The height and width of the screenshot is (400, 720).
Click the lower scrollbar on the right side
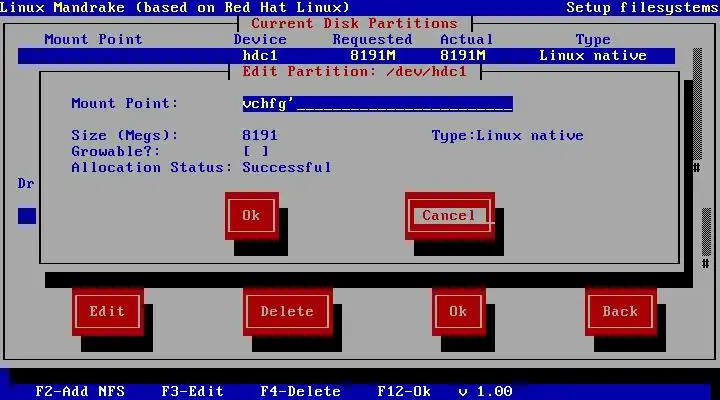(706, 232)
